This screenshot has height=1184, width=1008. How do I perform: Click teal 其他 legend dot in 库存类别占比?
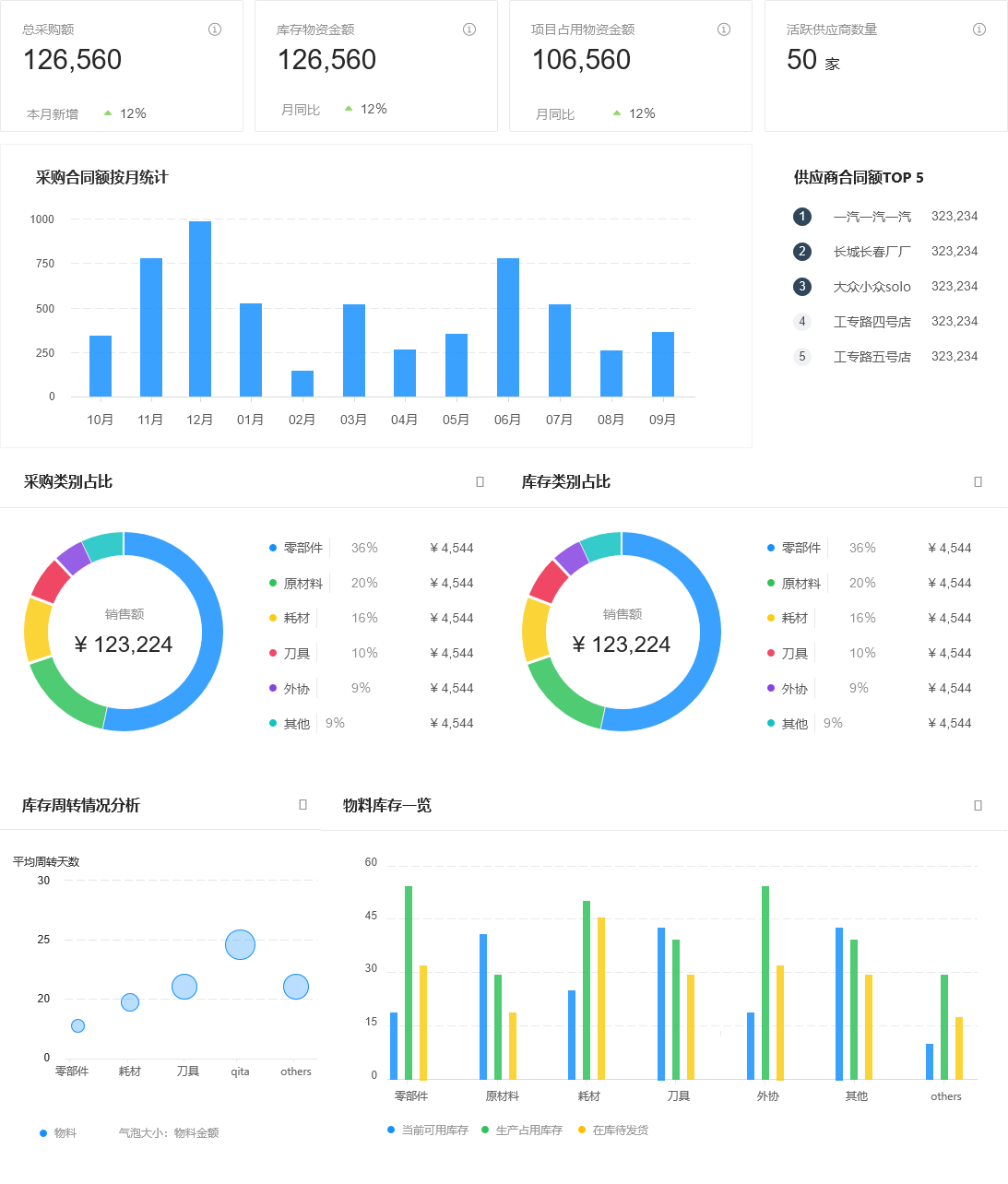[771, 723]
